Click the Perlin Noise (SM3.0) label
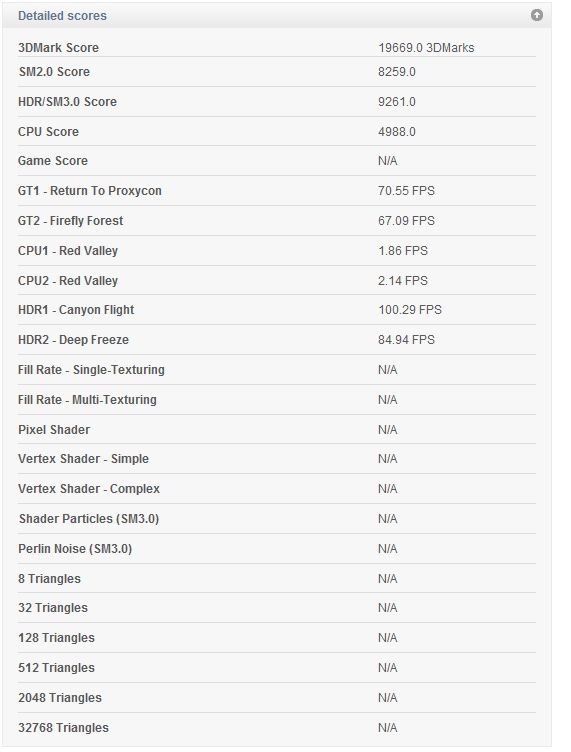 [x=75, y=549]
